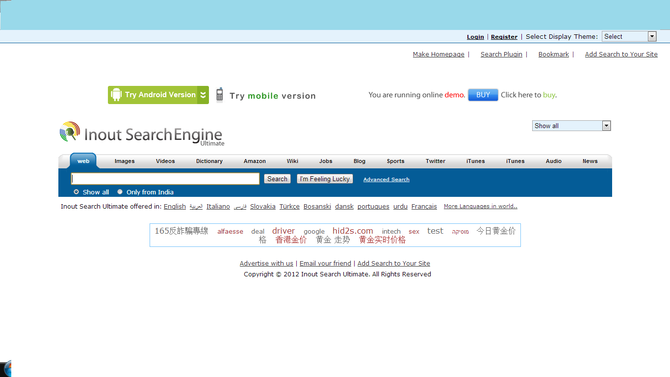Select Only from India radio button

(x=120, y=192)
